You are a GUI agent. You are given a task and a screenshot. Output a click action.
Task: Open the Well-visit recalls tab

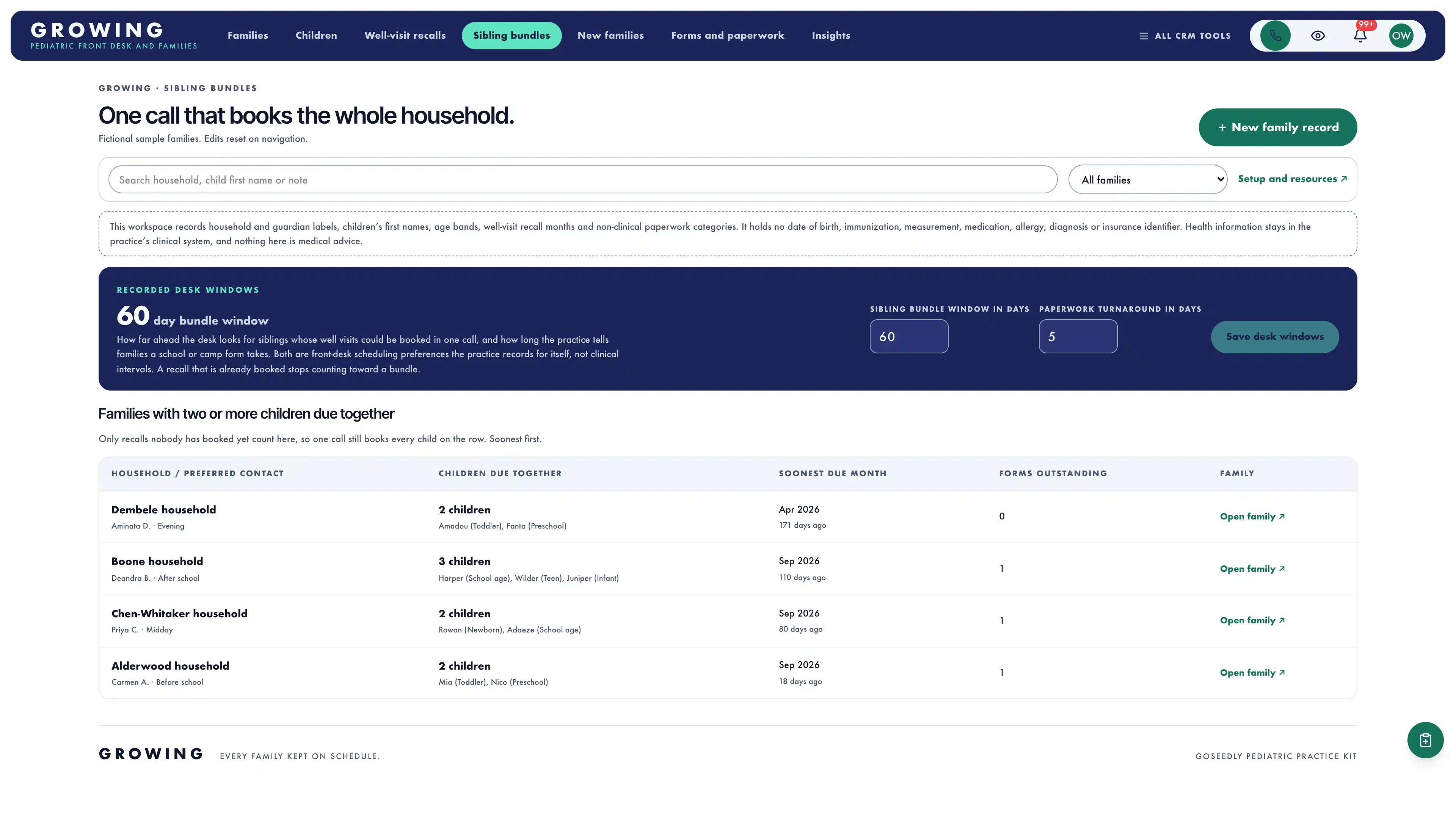click(x=405, y=36)
